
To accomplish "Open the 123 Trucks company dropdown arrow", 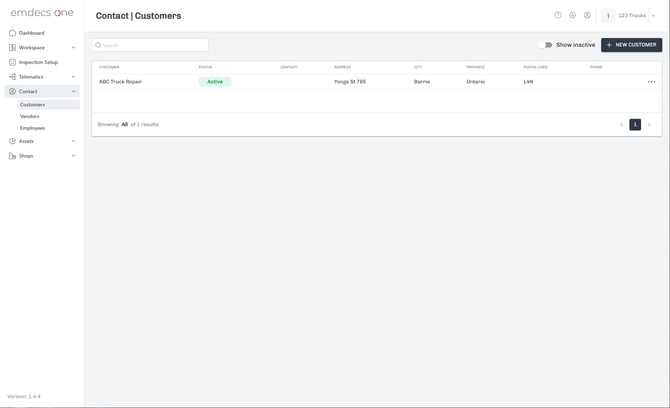I will [653, 16].
